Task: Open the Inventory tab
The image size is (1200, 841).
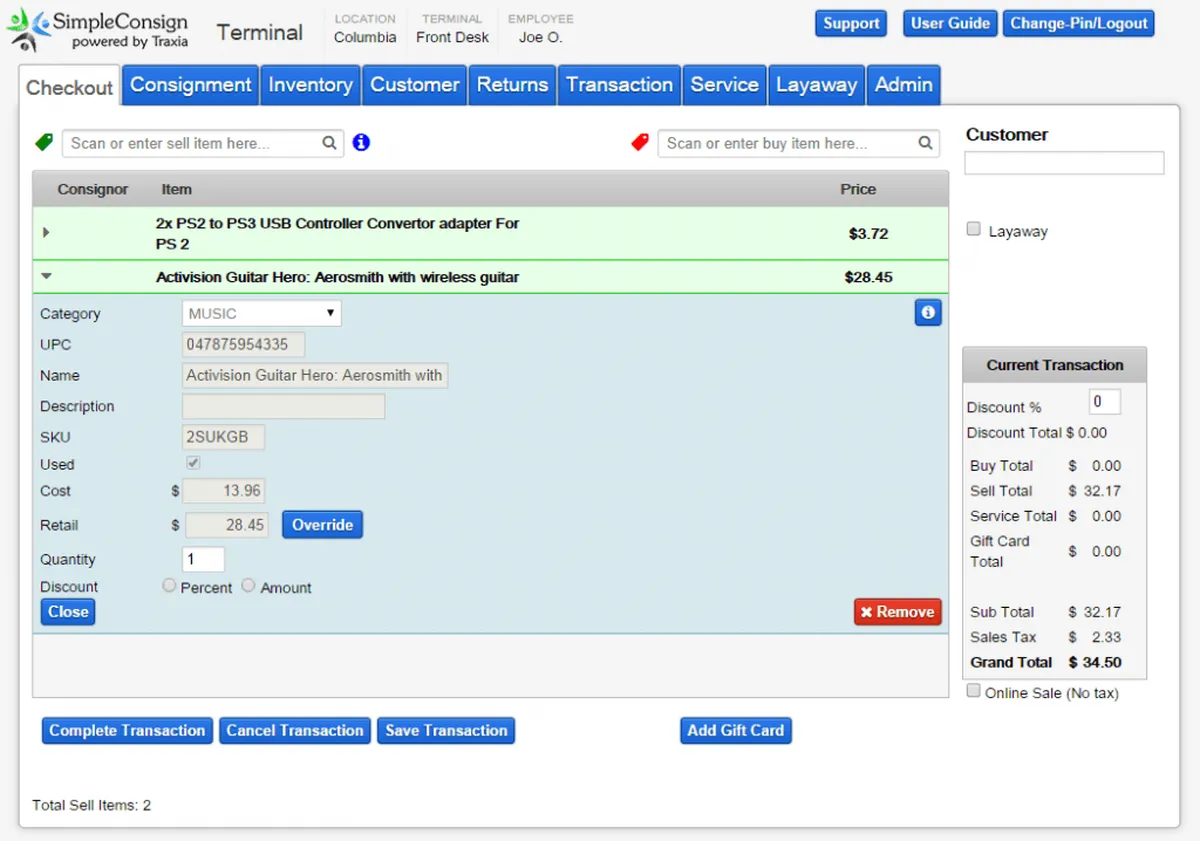Action: (x=310, y=85)
